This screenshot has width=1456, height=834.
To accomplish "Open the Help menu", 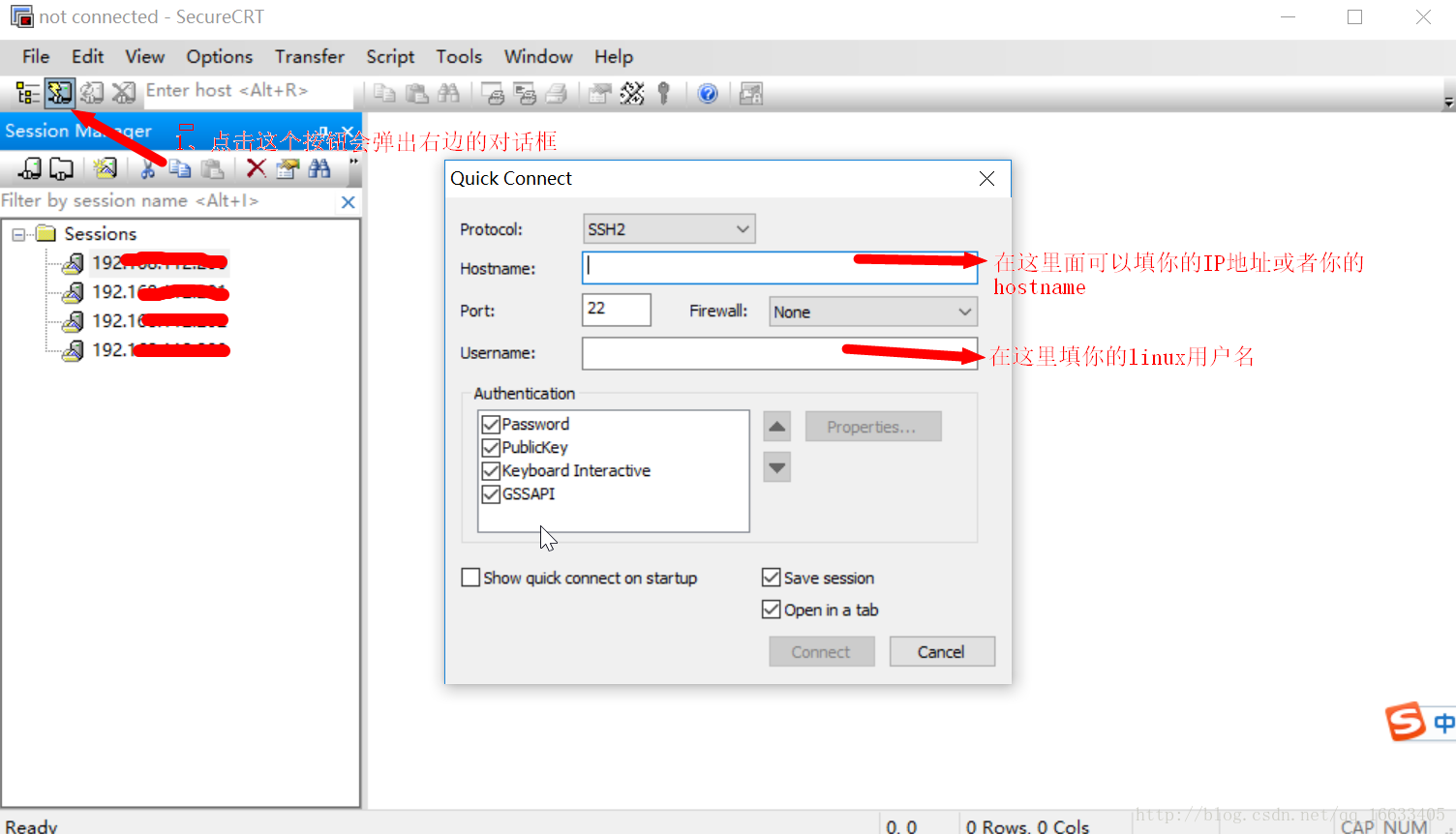I will (x=614, y=57).
